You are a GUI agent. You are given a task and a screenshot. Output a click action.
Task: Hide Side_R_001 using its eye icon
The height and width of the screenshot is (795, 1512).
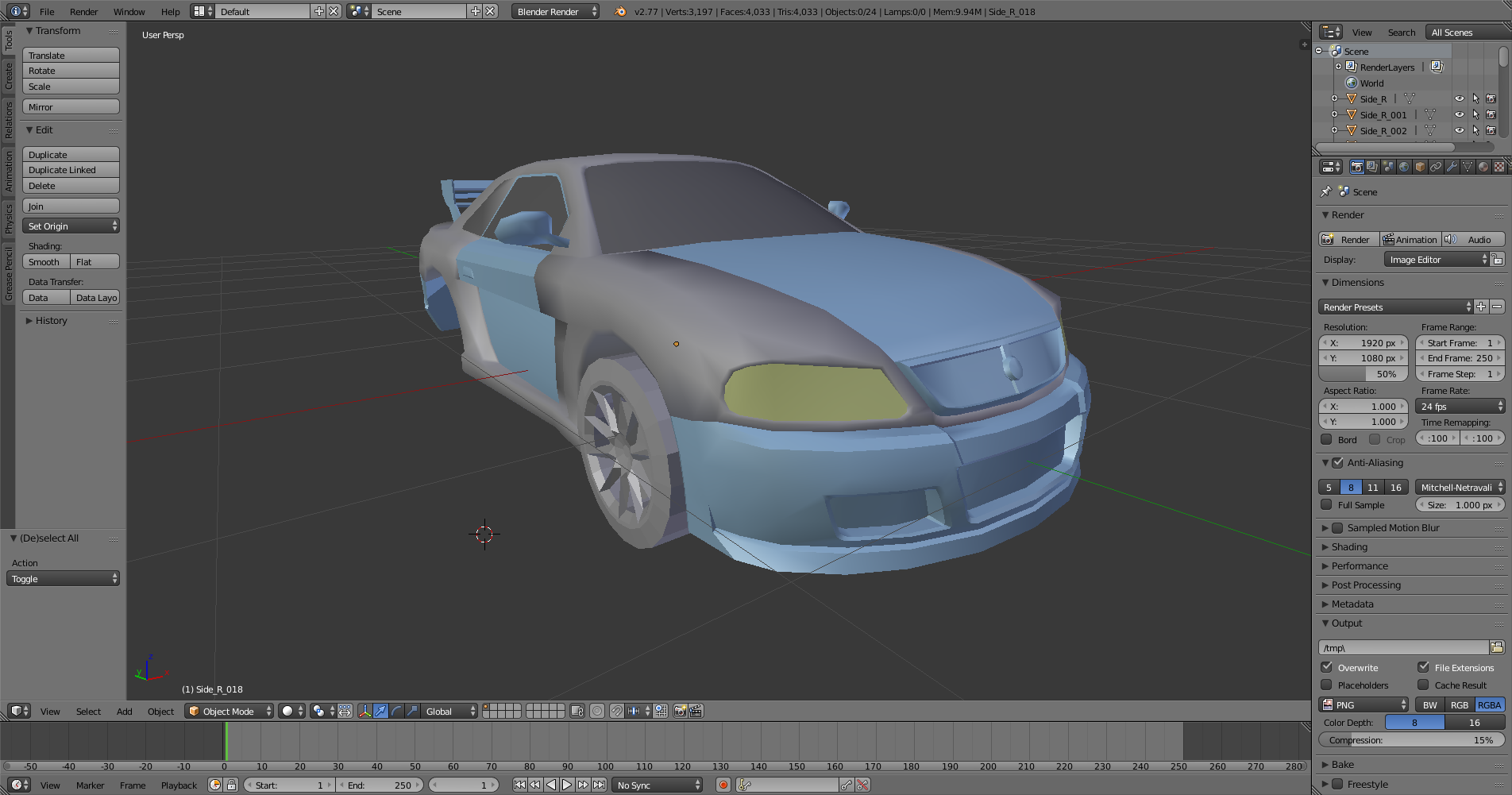pyautogui.click(x=1459, y=115)
